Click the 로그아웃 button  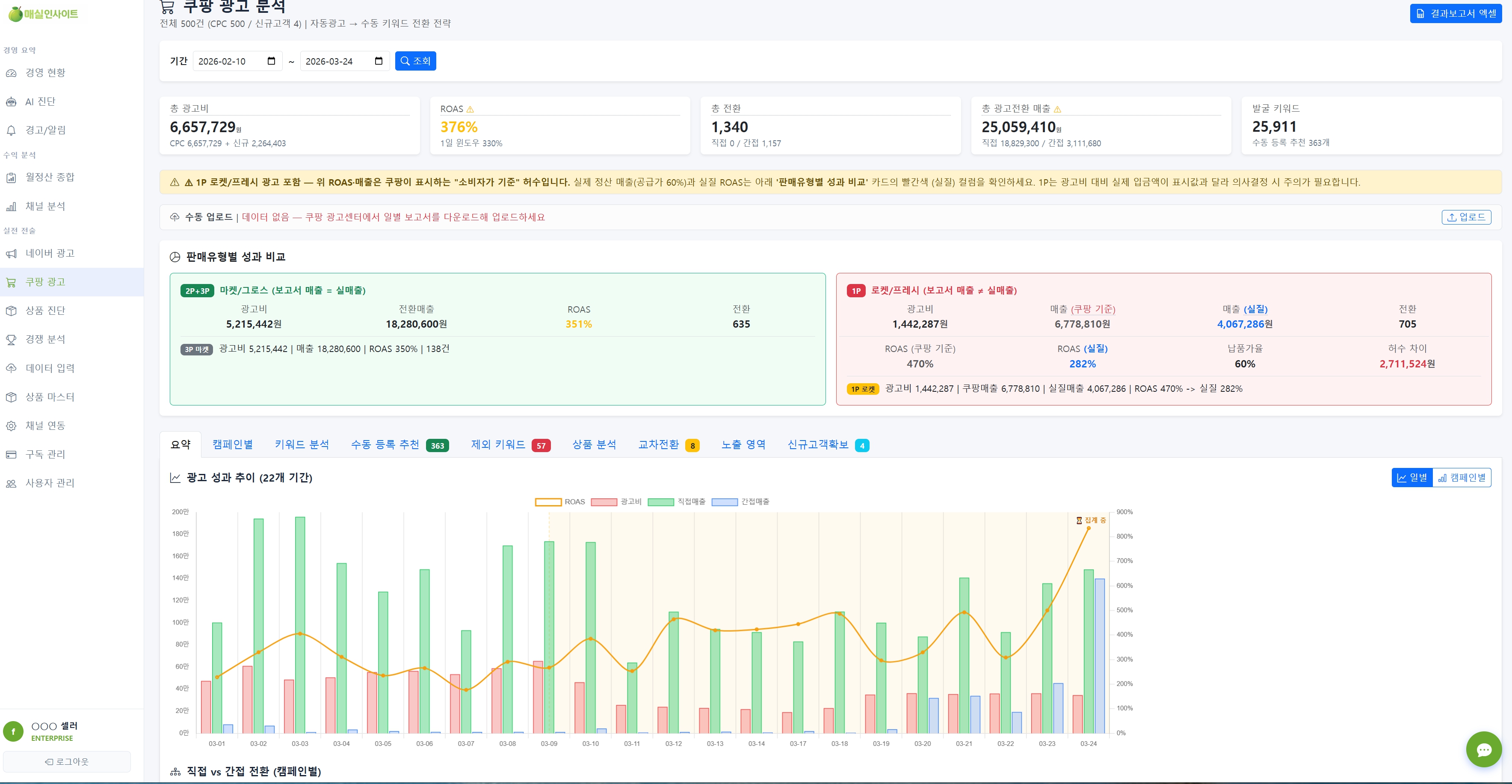pyautogui.click(x=67, y=762)
